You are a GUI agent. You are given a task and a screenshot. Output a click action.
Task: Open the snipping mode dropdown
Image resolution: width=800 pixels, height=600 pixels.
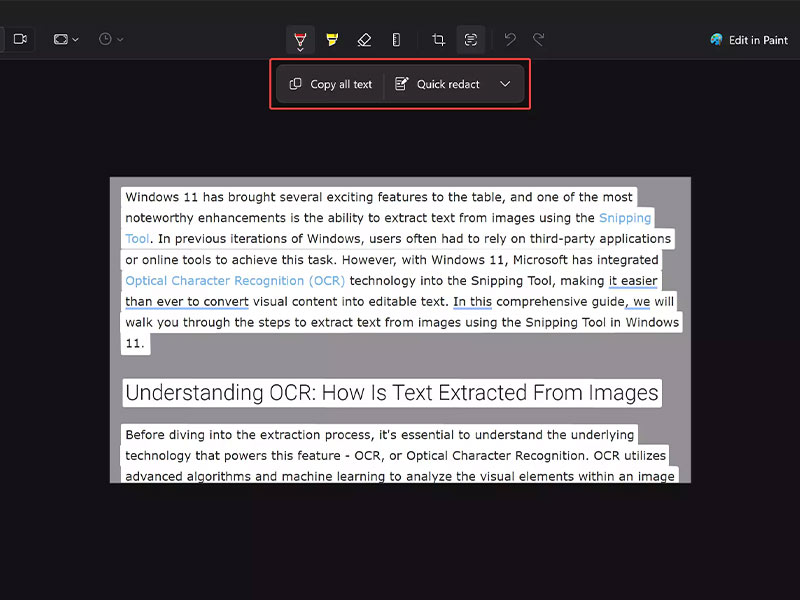coord(66,39)
